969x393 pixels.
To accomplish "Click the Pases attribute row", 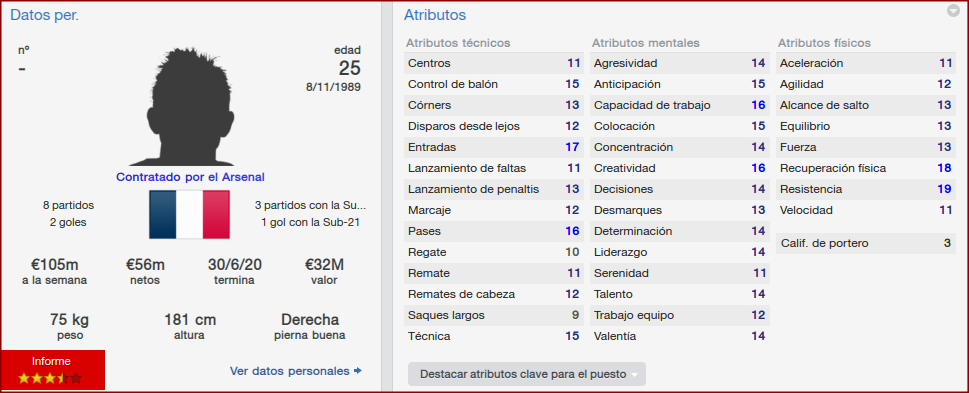I will pyautogui.click(x=494, y=231).
